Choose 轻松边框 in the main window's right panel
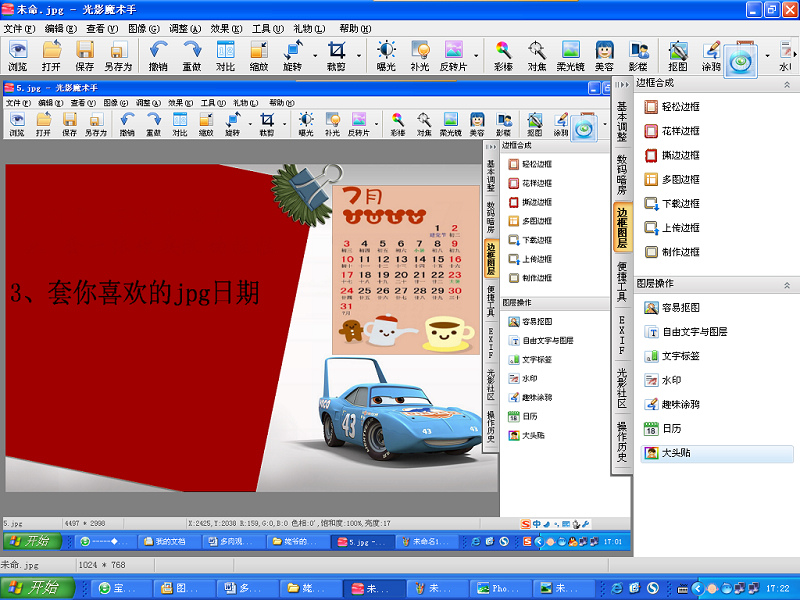 [x=672, y=107]
